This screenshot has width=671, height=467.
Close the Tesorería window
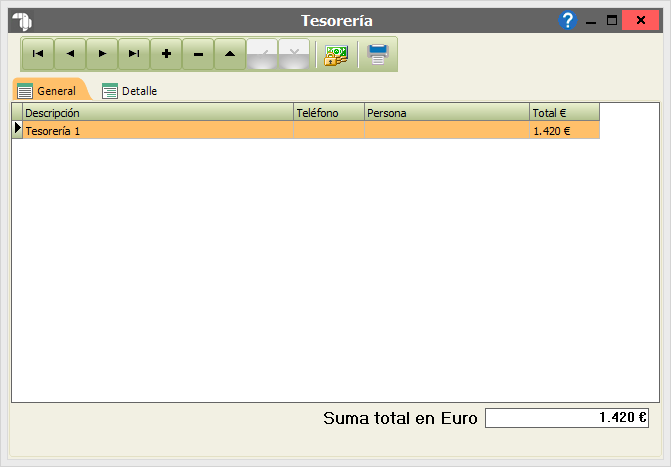pyautogui.click(x=640, y=20)
